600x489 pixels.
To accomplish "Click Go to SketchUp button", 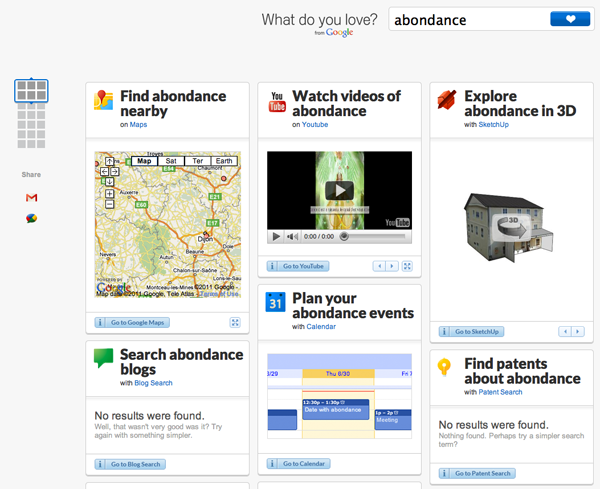I will (x=471, y=331).
